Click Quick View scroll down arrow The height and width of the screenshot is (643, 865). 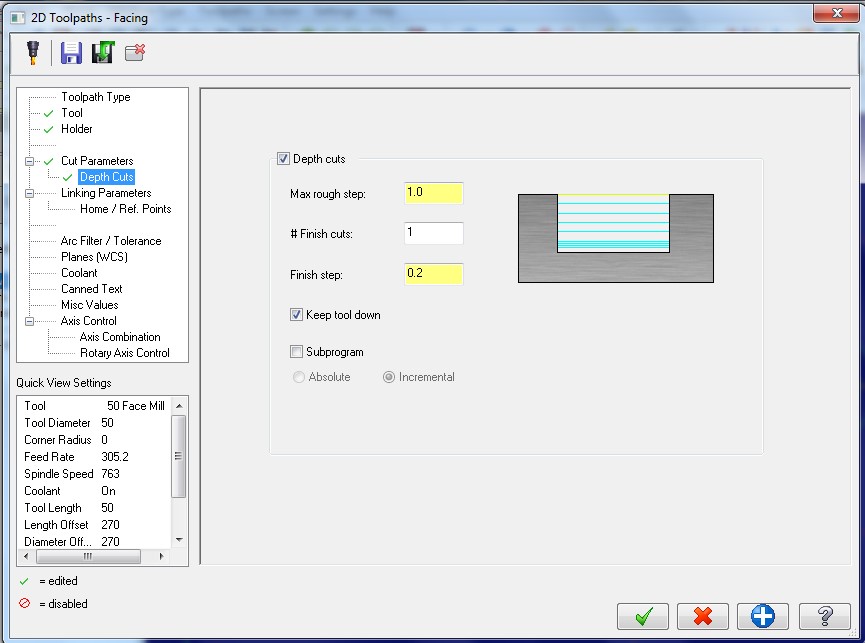click(179, 540)
